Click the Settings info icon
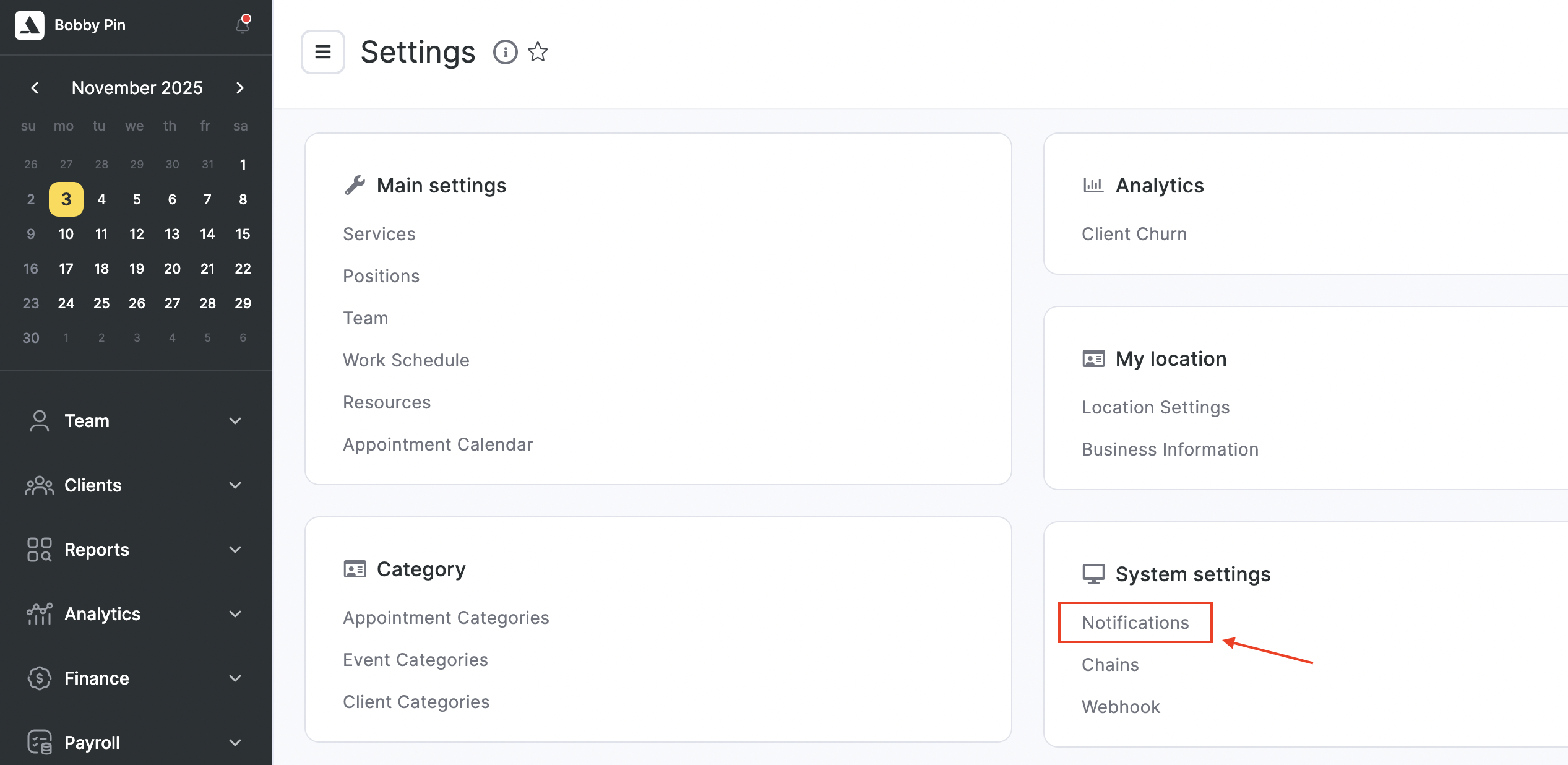Image resolution: width=1568 pixels, height=765 pixels. tap(505, 52)
